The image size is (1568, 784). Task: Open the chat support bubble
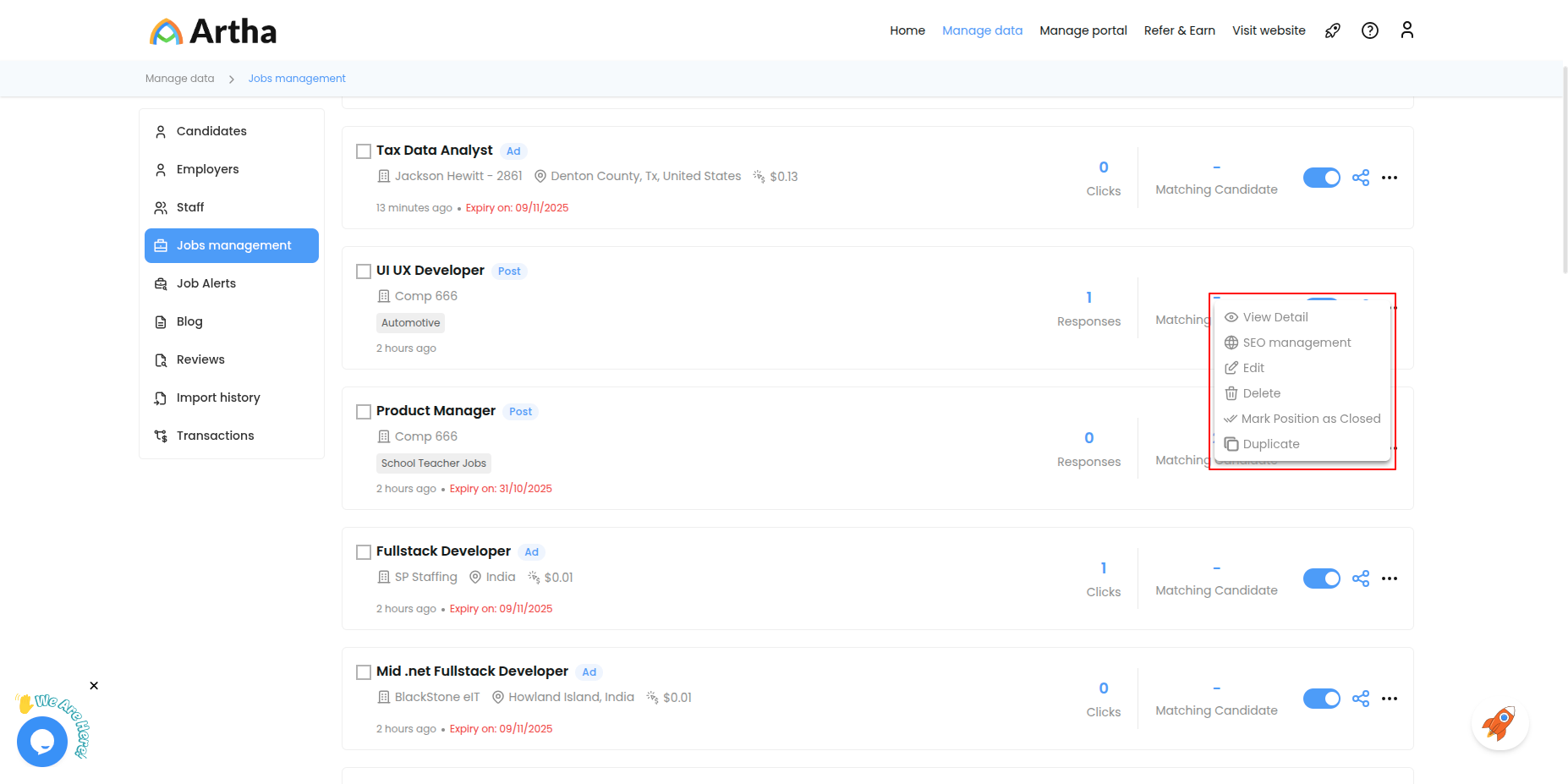[x=42, y=741]
